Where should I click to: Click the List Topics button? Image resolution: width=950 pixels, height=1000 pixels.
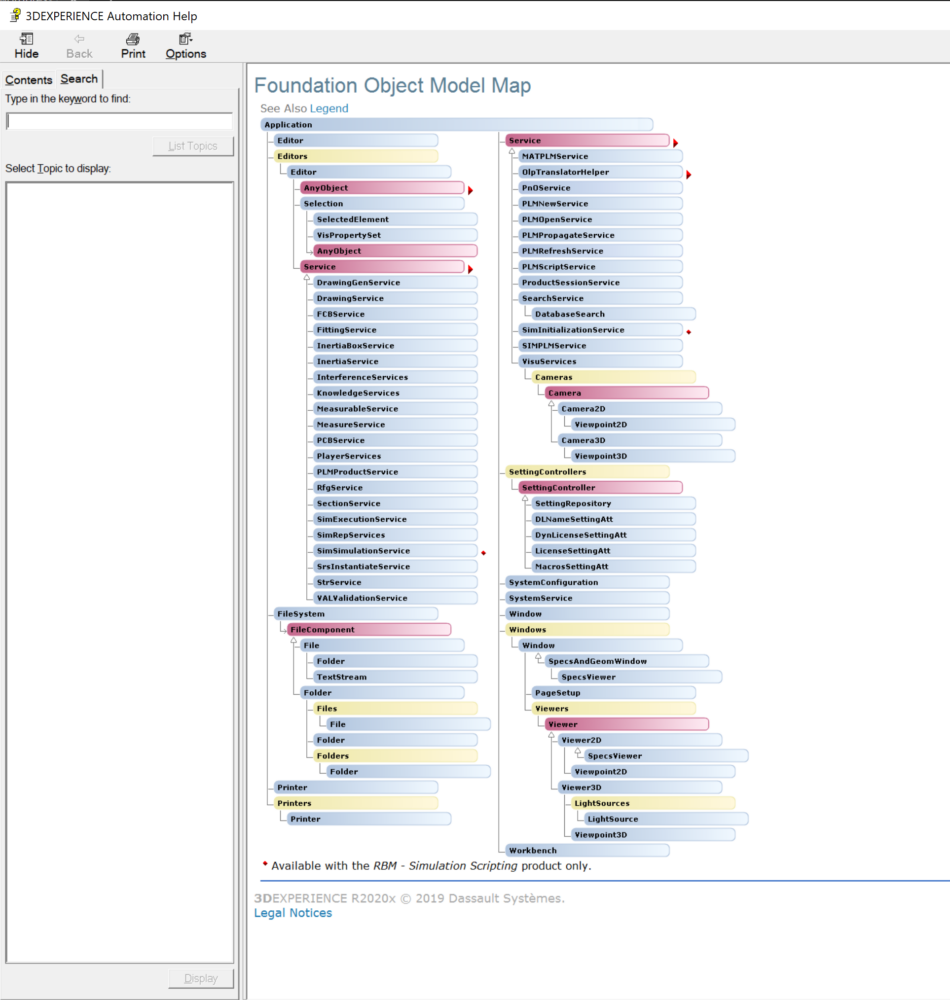click(x=191, y=146)
